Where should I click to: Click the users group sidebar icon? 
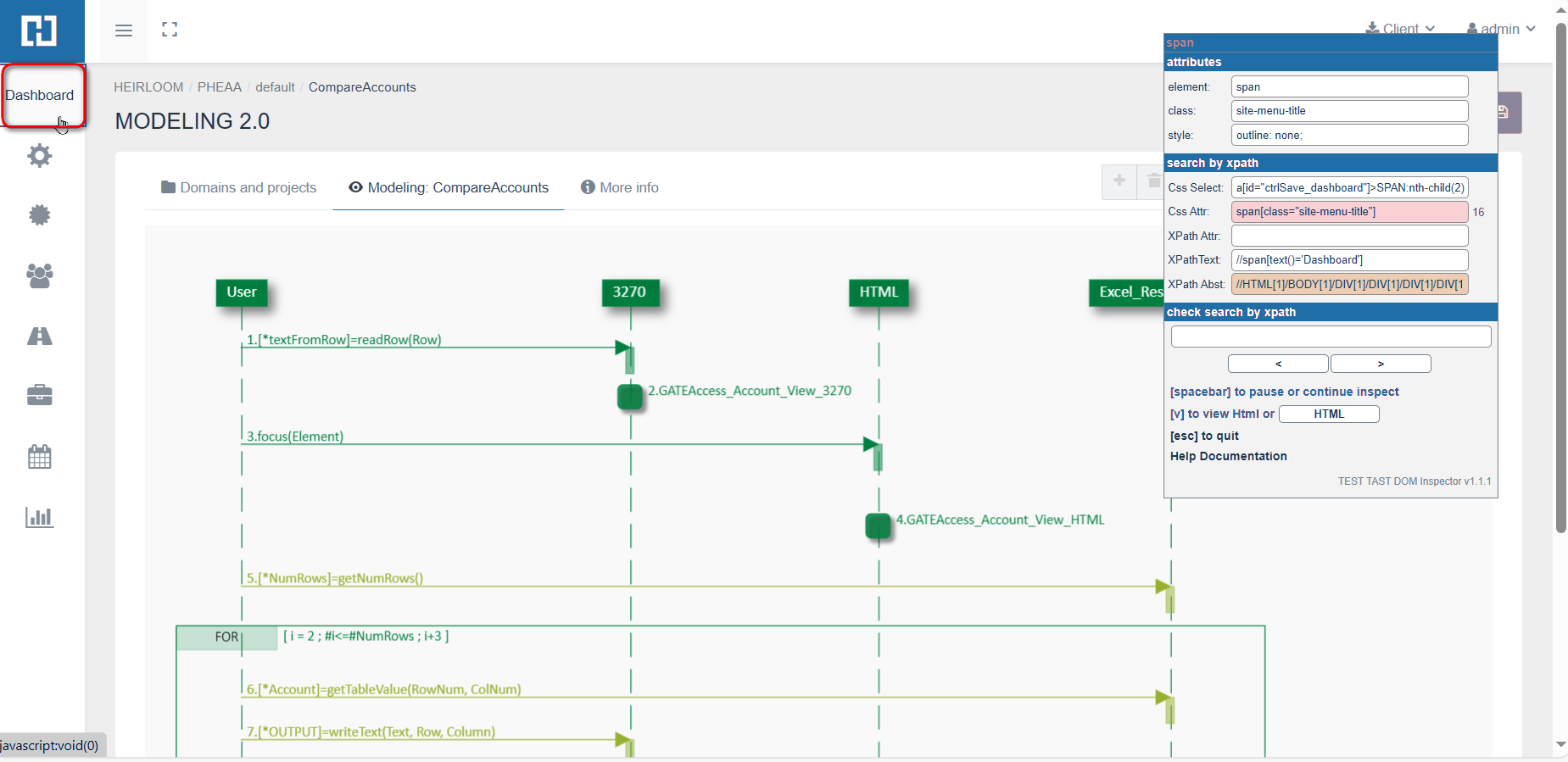point(40,275)
